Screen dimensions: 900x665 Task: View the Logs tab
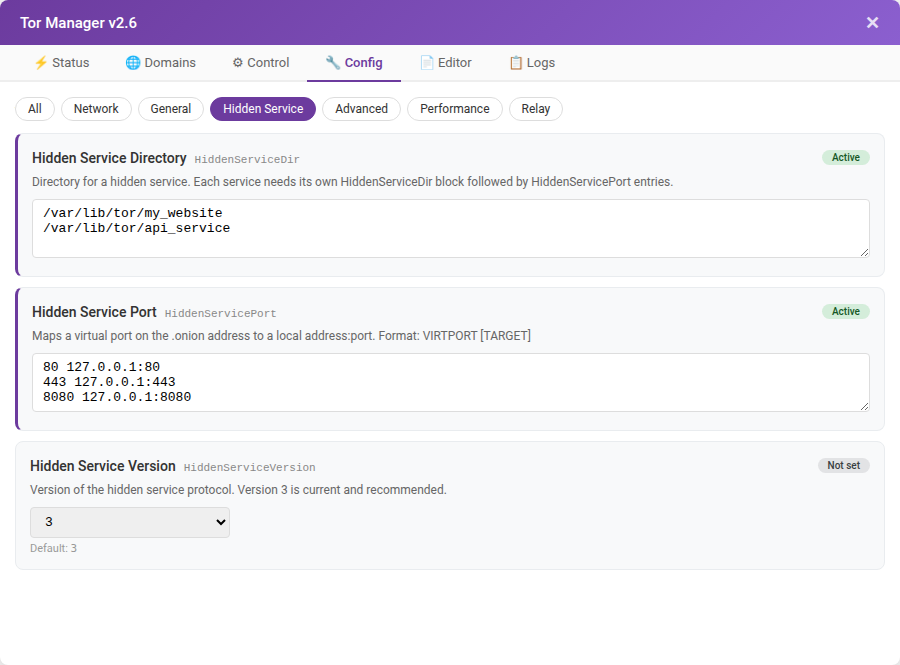(x=532, y=63)
